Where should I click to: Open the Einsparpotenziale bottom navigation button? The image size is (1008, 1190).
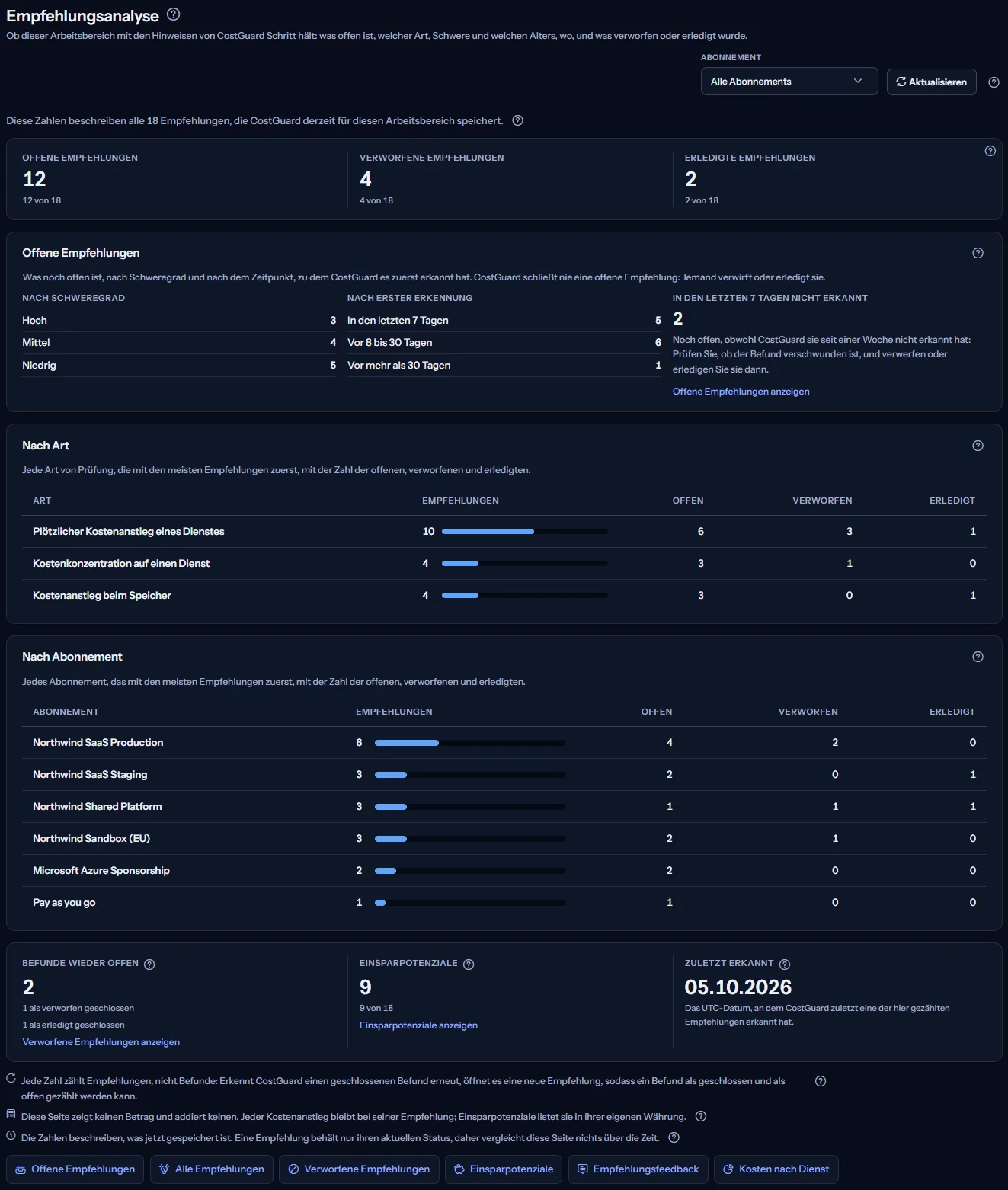click(x=504, y=1169)
